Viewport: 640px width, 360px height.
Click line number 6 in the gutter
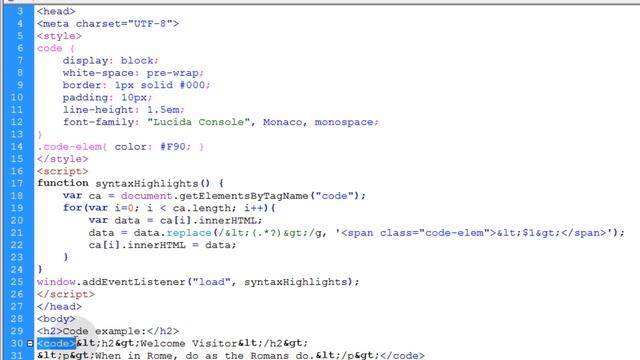click(20, 48)
